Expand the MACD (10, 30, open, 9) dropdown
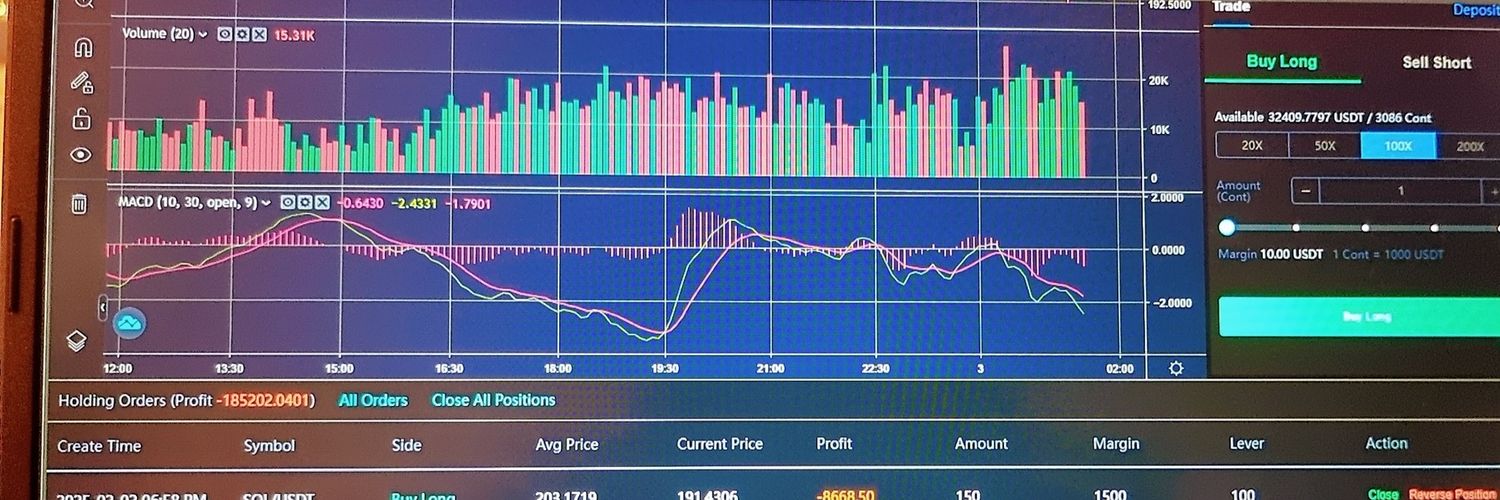The height and width of the screenshot is (500, 1500). tap(267, 202)
